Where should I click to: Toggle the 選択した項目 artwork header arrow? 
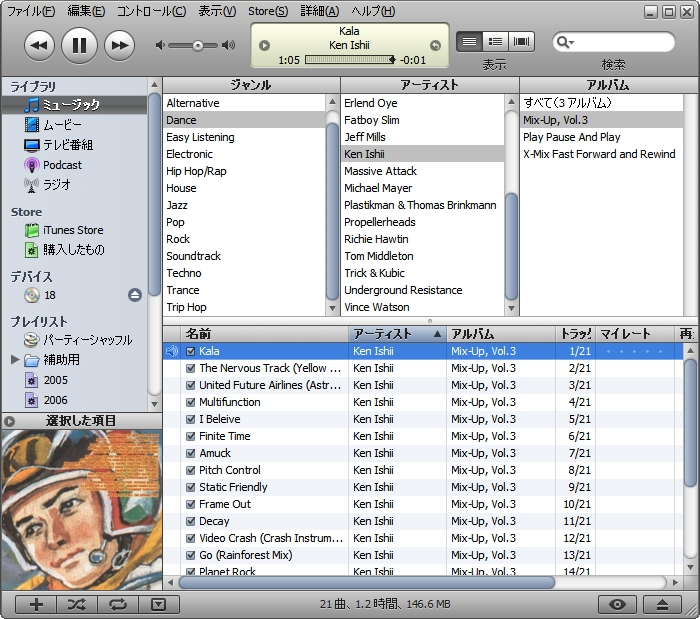tap(10, 421)
